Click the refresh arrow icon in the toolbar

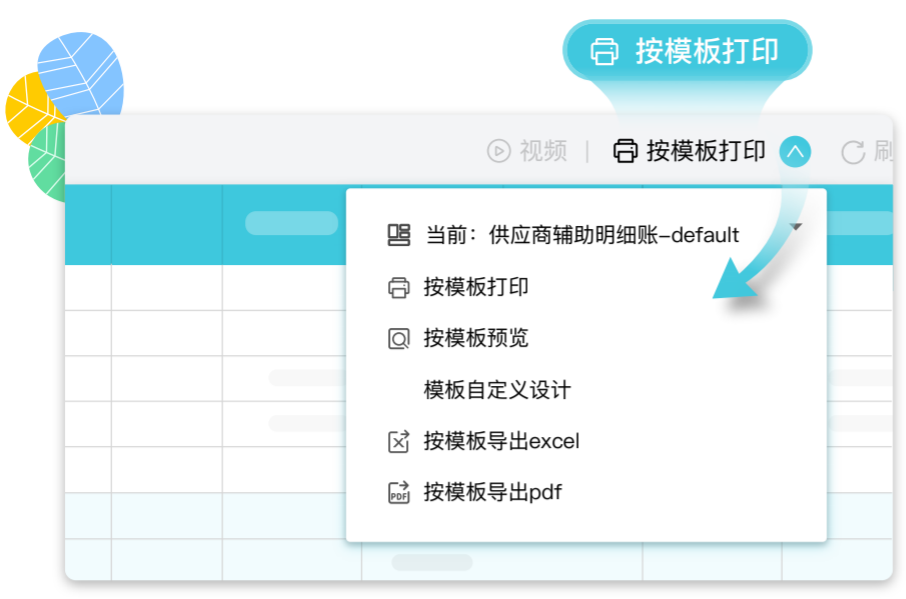coord(853,152)
